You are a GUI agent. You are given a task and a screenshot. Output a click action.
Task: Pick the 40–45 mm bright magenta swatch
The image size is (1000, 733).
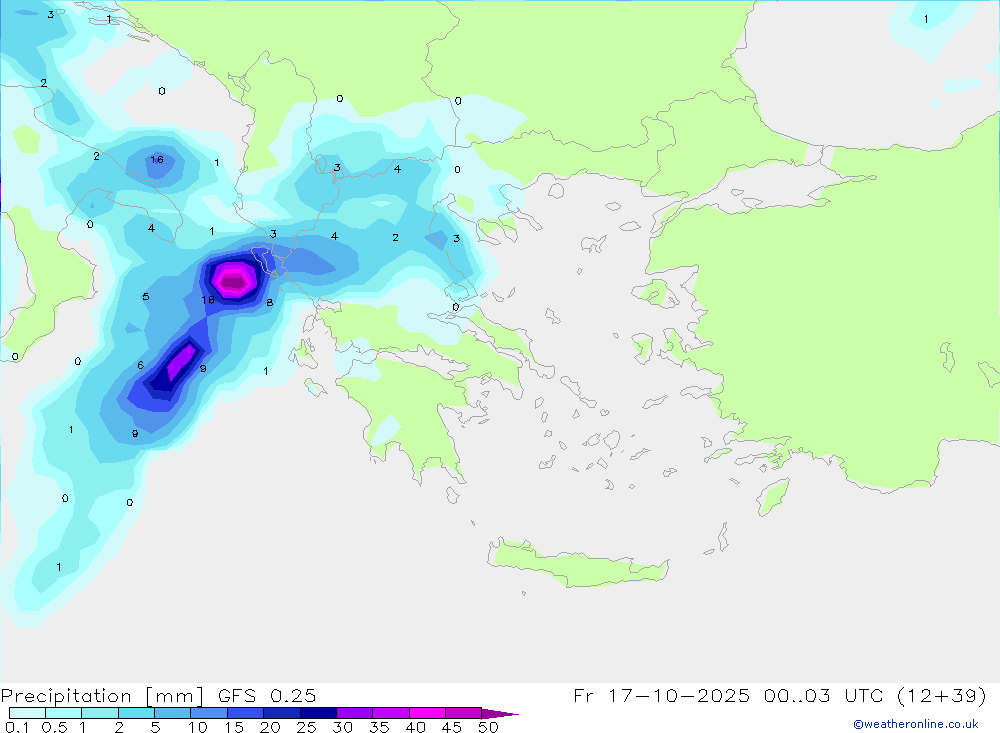427,713
